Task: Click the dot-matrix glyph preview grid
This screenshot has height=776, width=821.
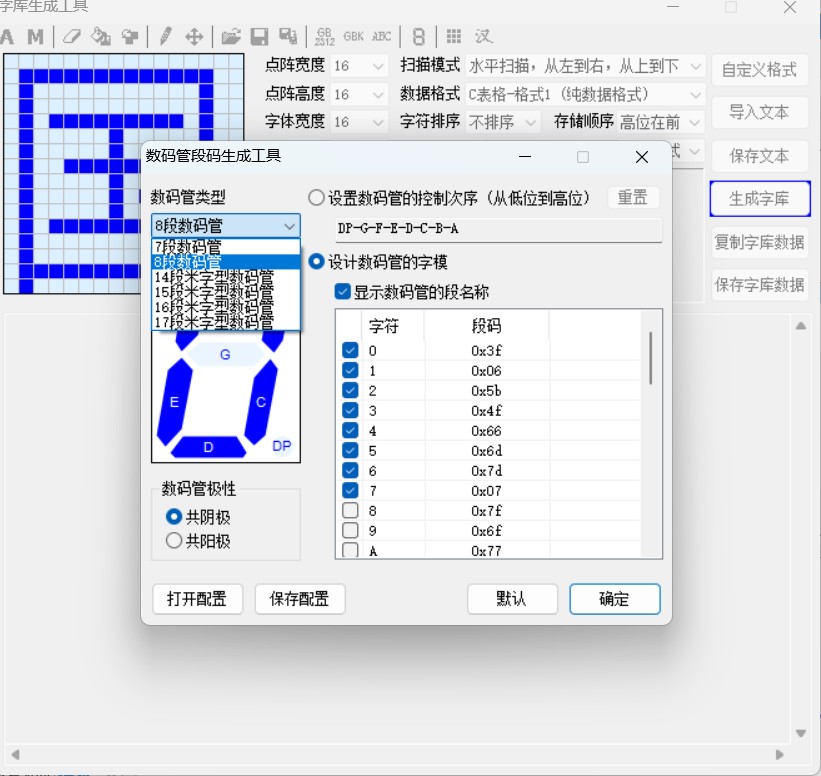Action: point(124,173)
